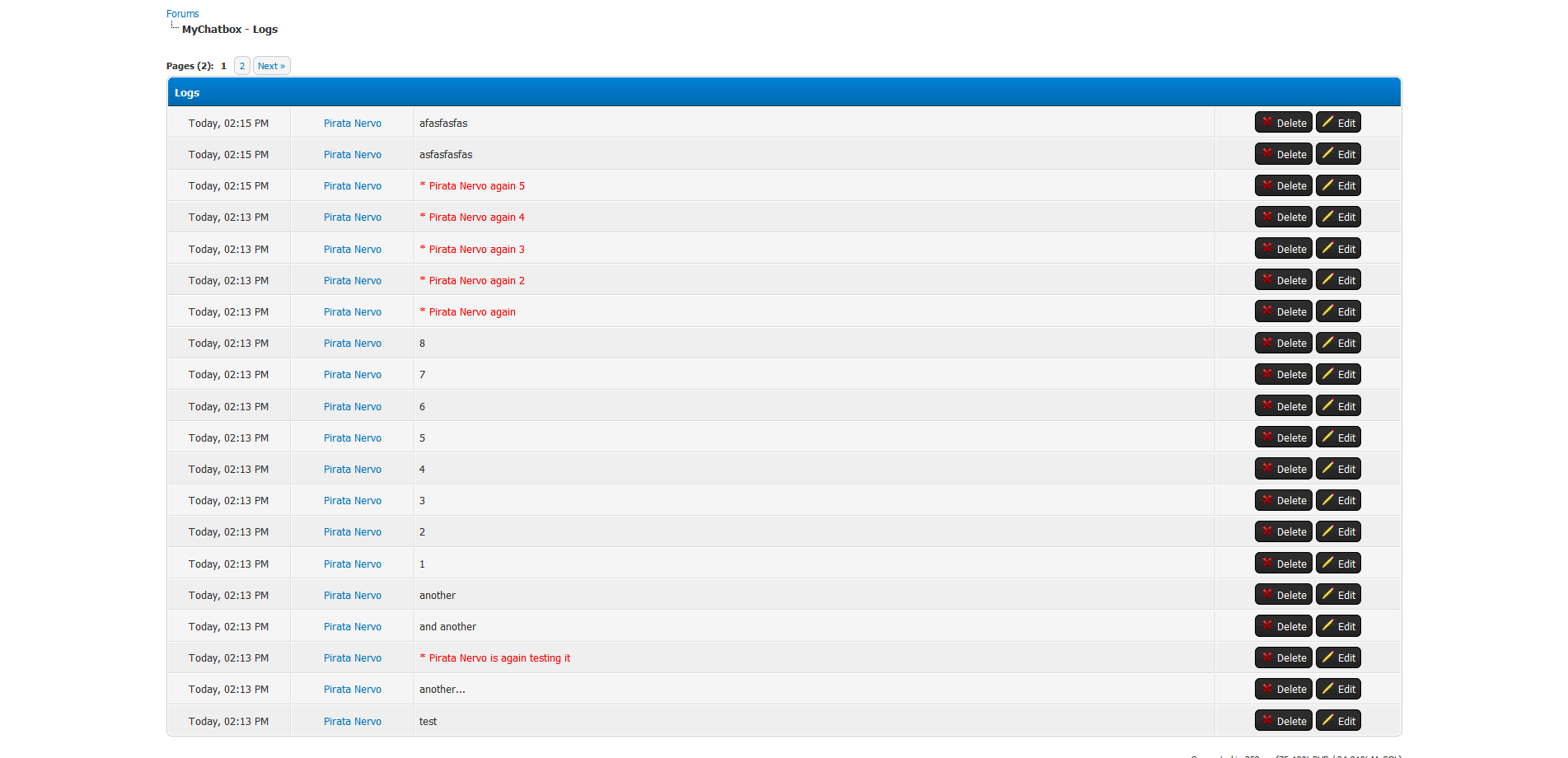Edit the log message '5'
This screenshot has height=758, width=1568.
[x=1338, y=438]
